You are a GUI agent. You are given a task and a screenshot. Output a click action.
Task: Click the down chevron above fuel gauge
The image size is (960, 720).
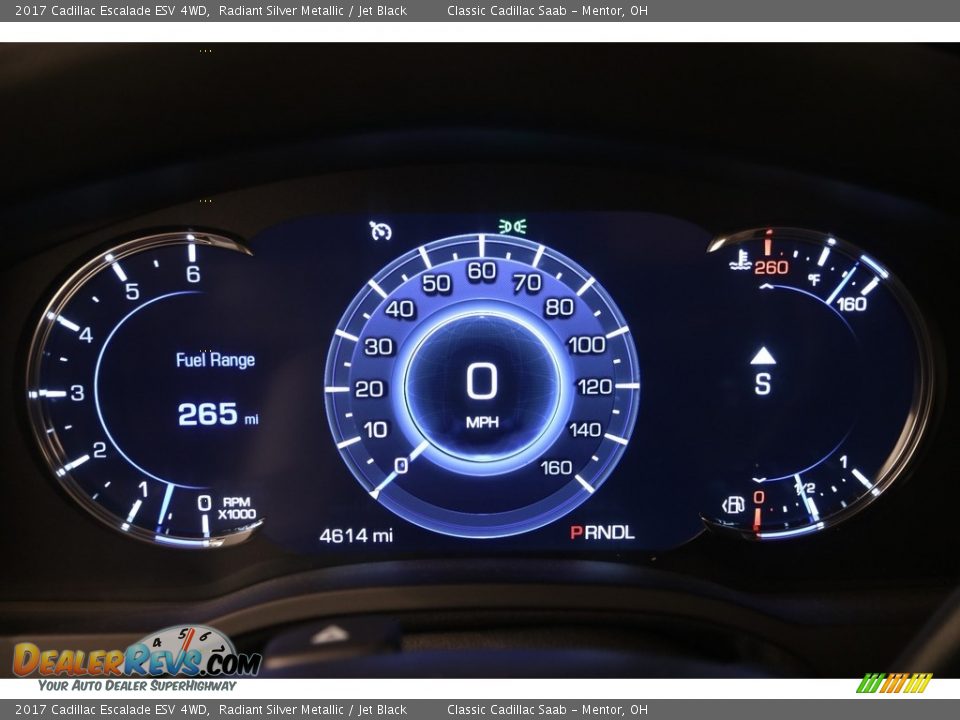tap(759, 481)
